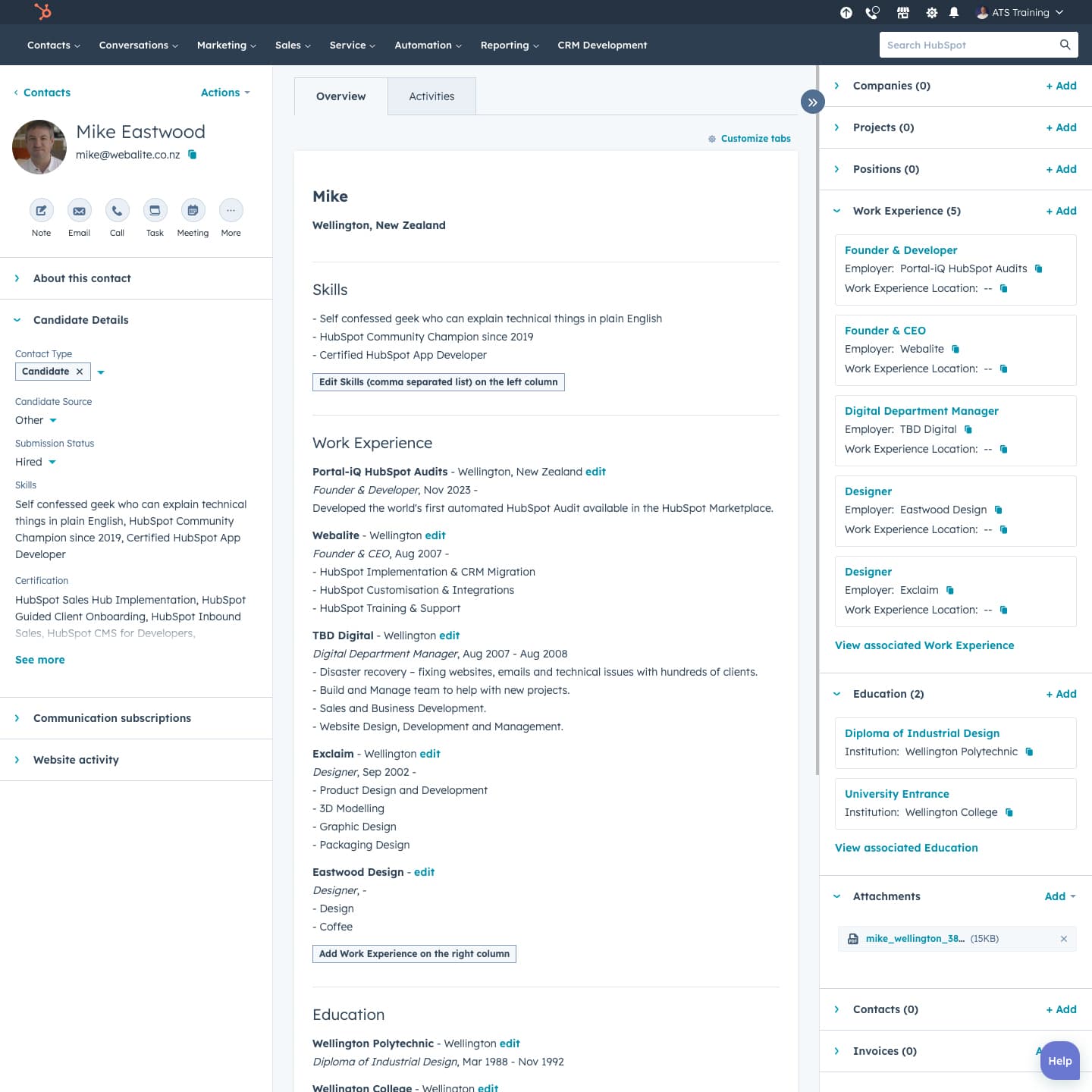Collapse the right sidebar with double-arrow button
This screenshot has width=1092, height=1092.
pyautogui.click(x=812, y=102)
